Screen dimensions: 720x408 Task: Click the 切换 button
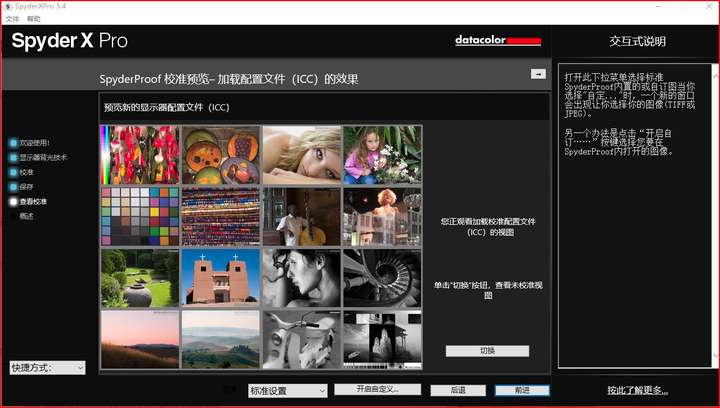487,351
